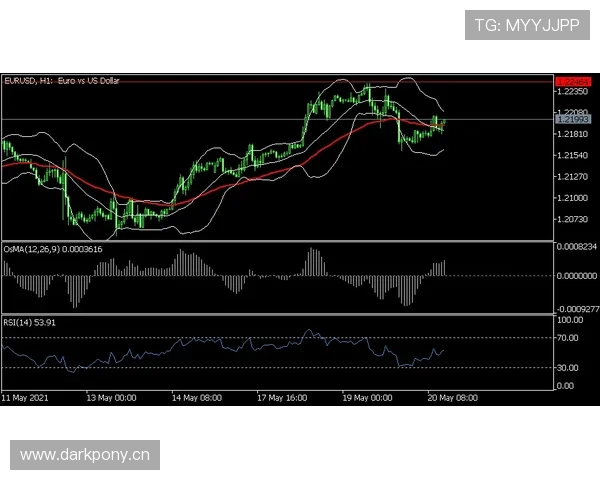600x480 pixels.
Task: Click the 17 May 16:00 time label
Action: (x=282, y=396)
